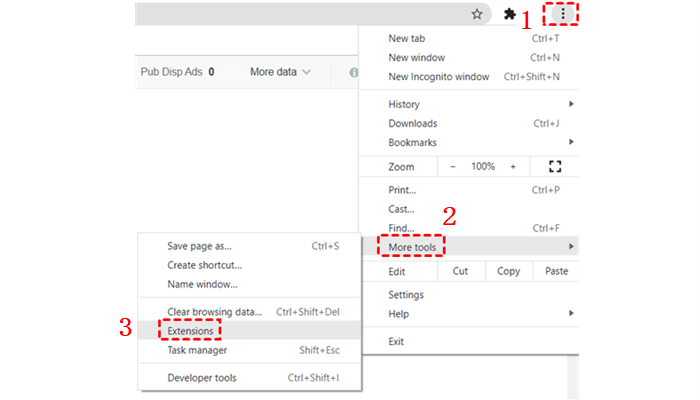The image size is (700, 400).
Task: Click the Paste button in Edit row
Action: (x=557, y=271)
